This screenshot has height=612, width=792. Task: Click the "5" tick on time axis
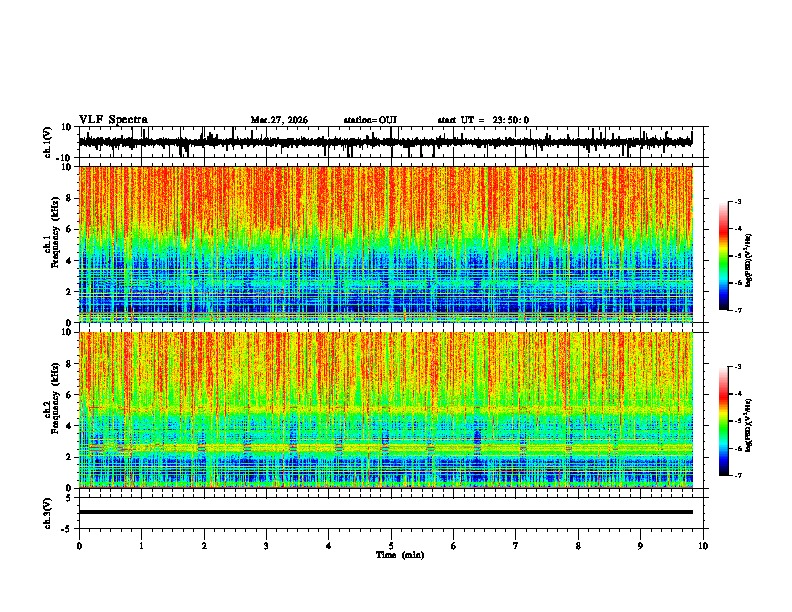(391, 546)
